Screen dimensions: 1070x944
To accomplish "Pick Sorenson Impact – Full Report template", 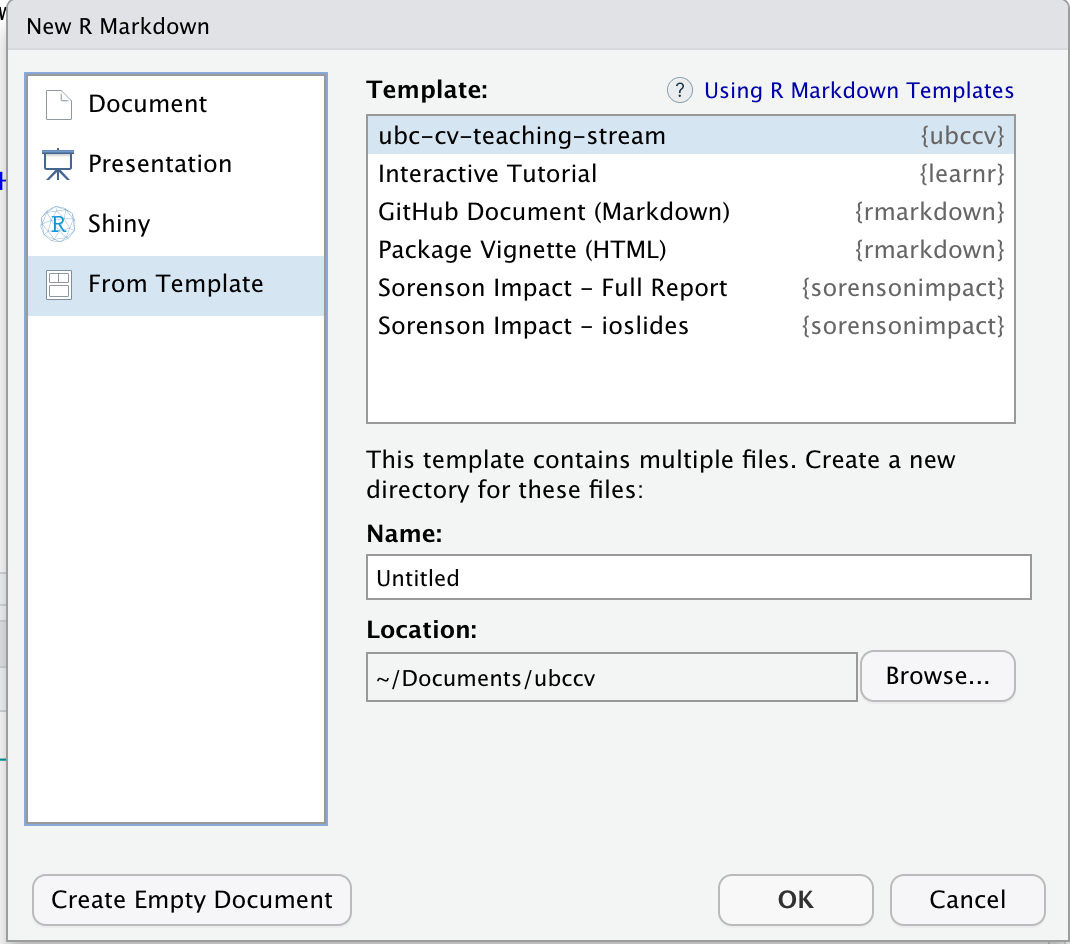I will [691, 288].
